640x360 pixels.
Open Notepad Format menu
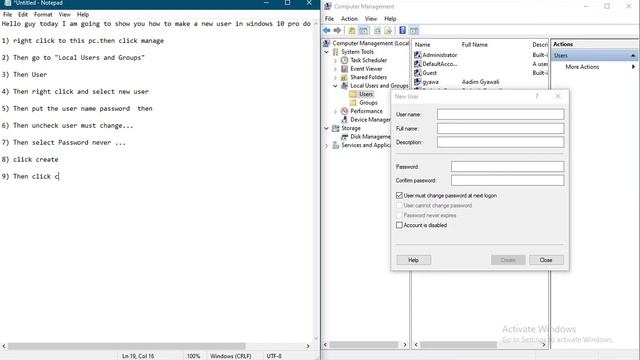pos(43,14)
